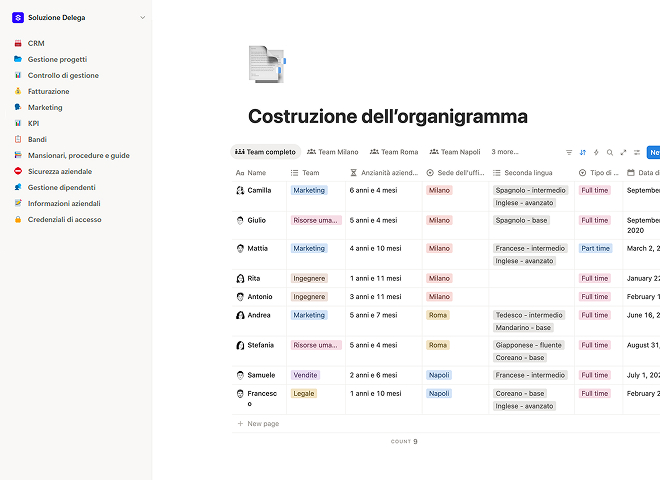Click the blue New button
660x480 pixels.
click(653, 152)
